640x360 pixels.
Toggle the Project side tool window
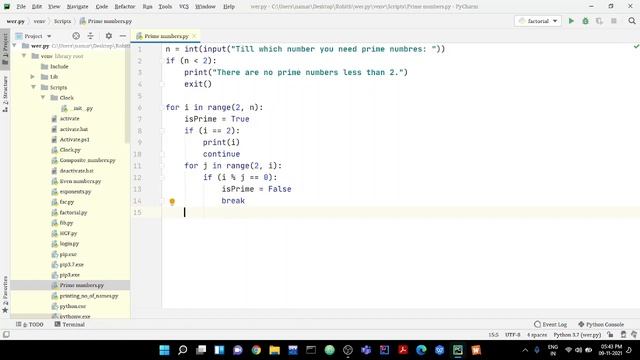pos(5,48)
